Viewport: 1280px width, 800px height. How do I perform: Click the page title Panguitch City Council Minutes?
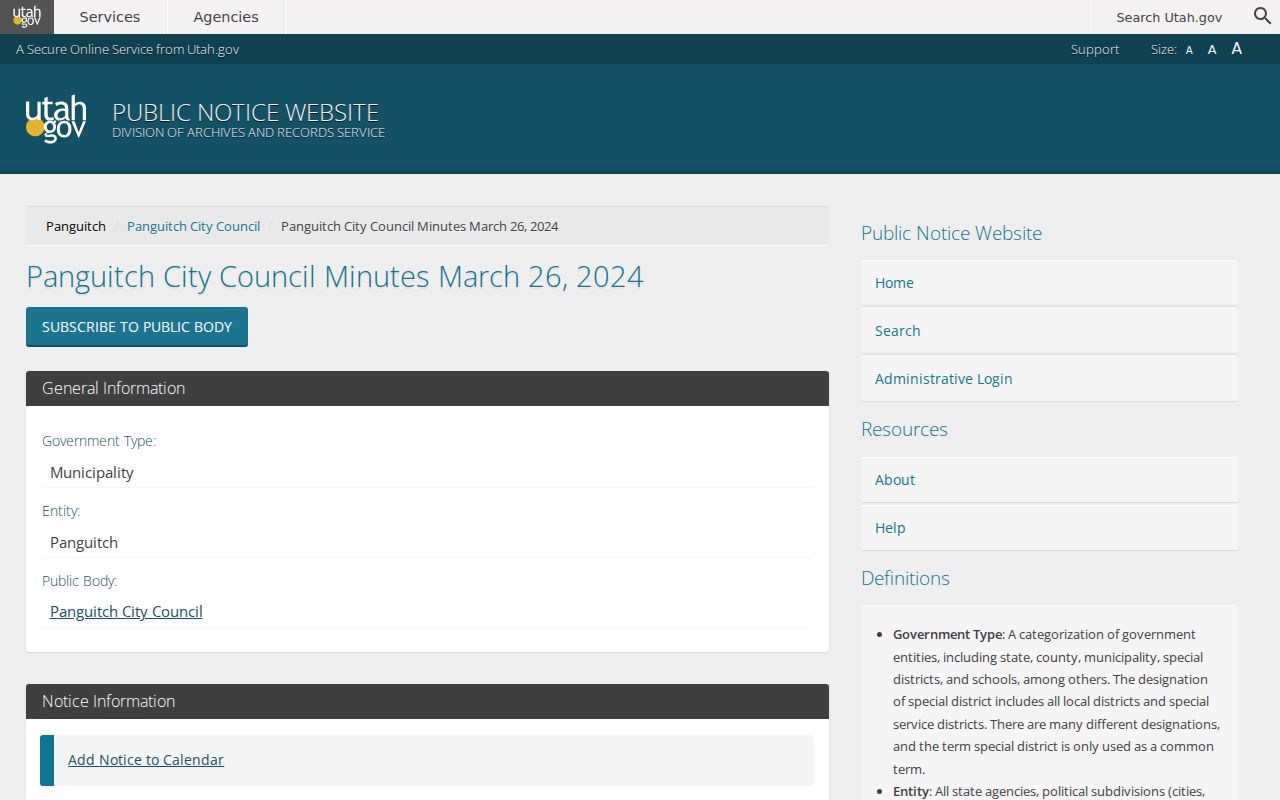pyautogui.click(x=335, y=277)
